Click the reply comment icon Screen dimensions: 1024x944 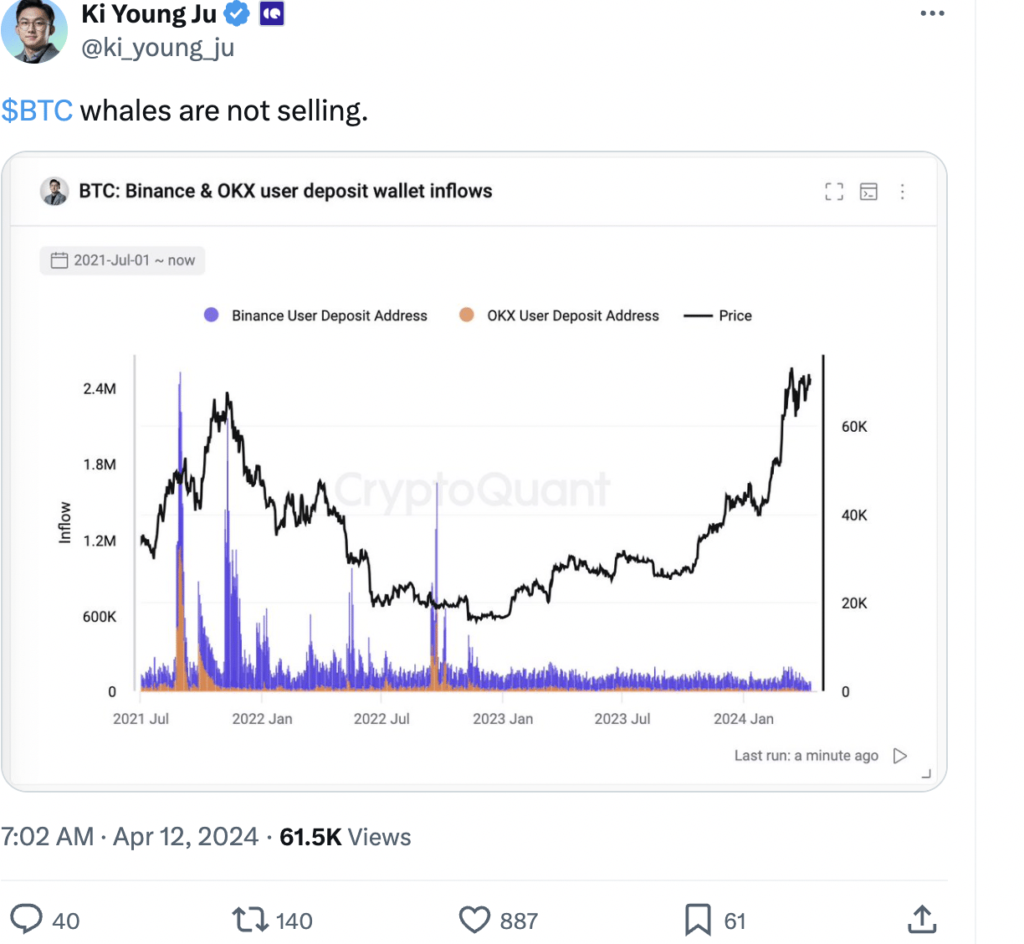[27, 919]
